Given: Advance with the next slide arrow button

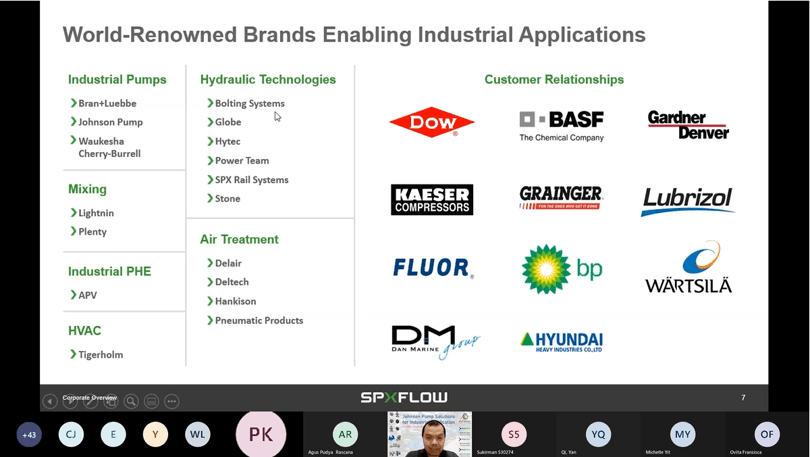Looking at the screenshot, I should (x=70, y=401).
